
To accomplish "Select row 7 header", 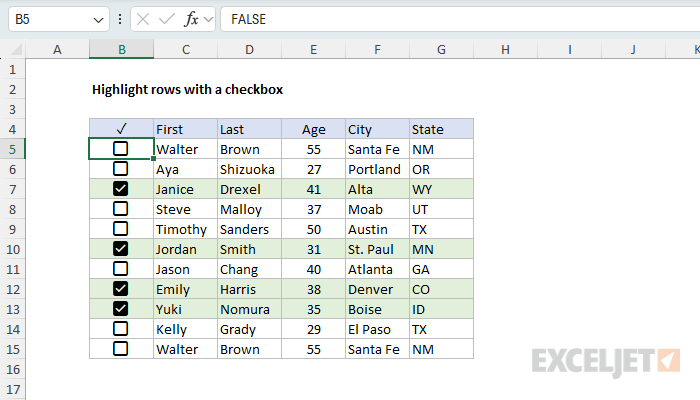I will 12,189.
